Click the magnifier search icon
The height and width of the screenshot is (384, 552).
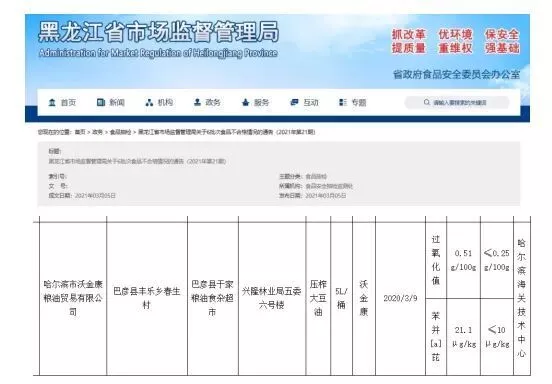click(x=427, y=102)
